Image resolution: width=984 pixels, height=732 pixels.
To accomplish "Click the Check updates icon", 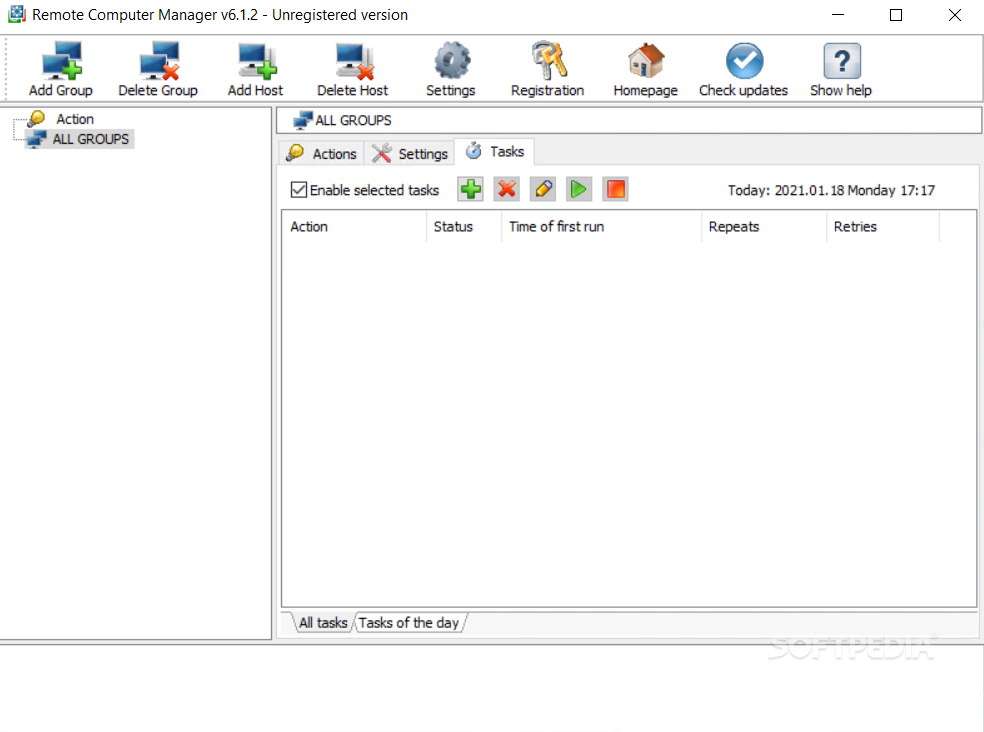I will tap(744, 69).
